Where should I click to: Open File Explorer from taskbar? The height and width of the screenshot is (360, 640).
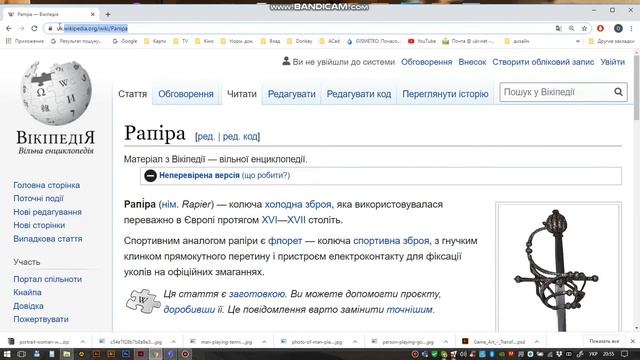(x=67, y=354)
